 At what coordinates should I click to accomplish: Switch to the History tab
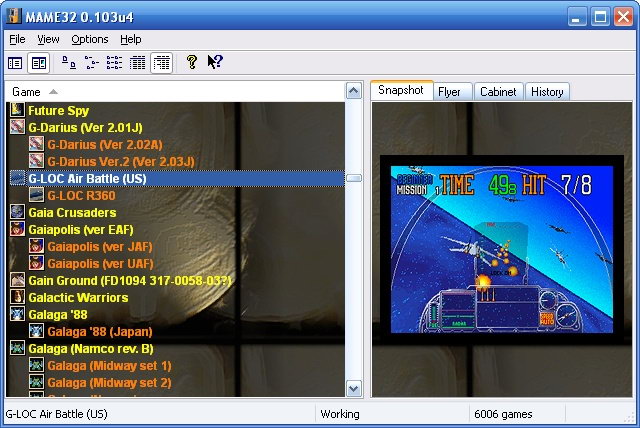point(547,92)
